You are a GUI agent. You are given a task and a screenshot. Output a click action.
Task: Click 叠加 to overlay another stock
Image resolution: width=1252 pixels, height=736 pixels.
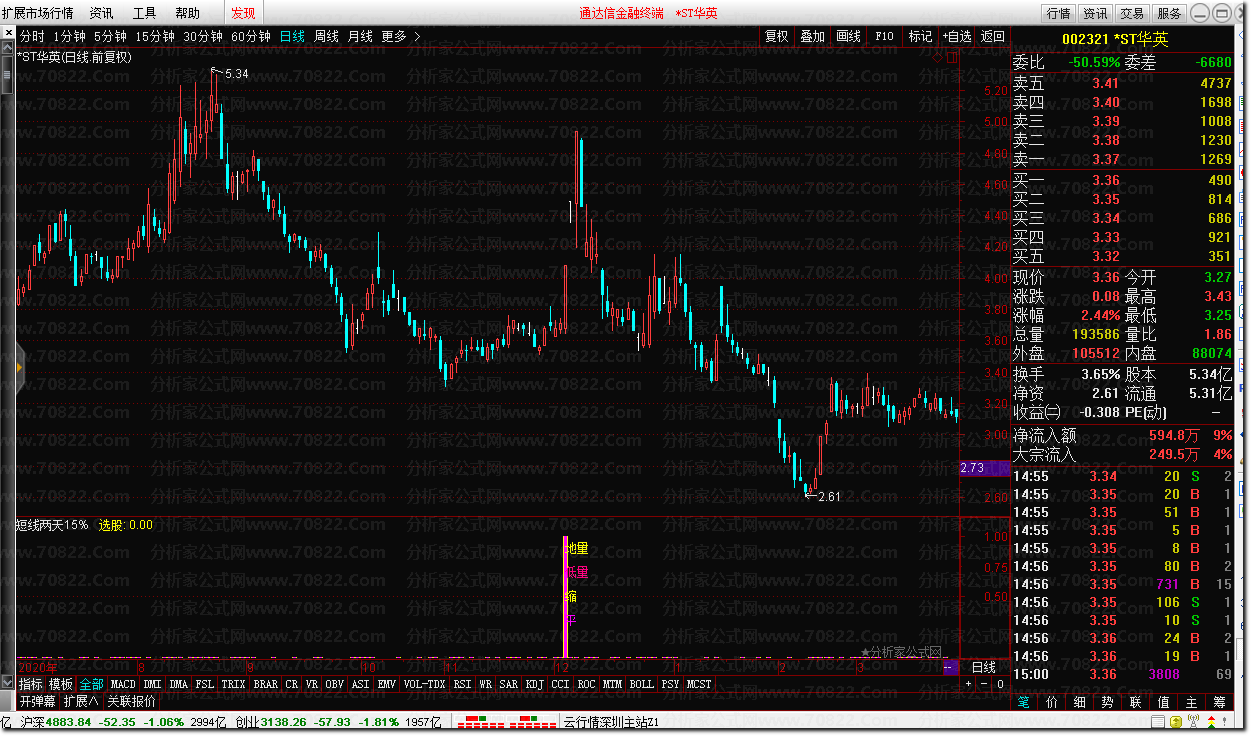point(812,36)
